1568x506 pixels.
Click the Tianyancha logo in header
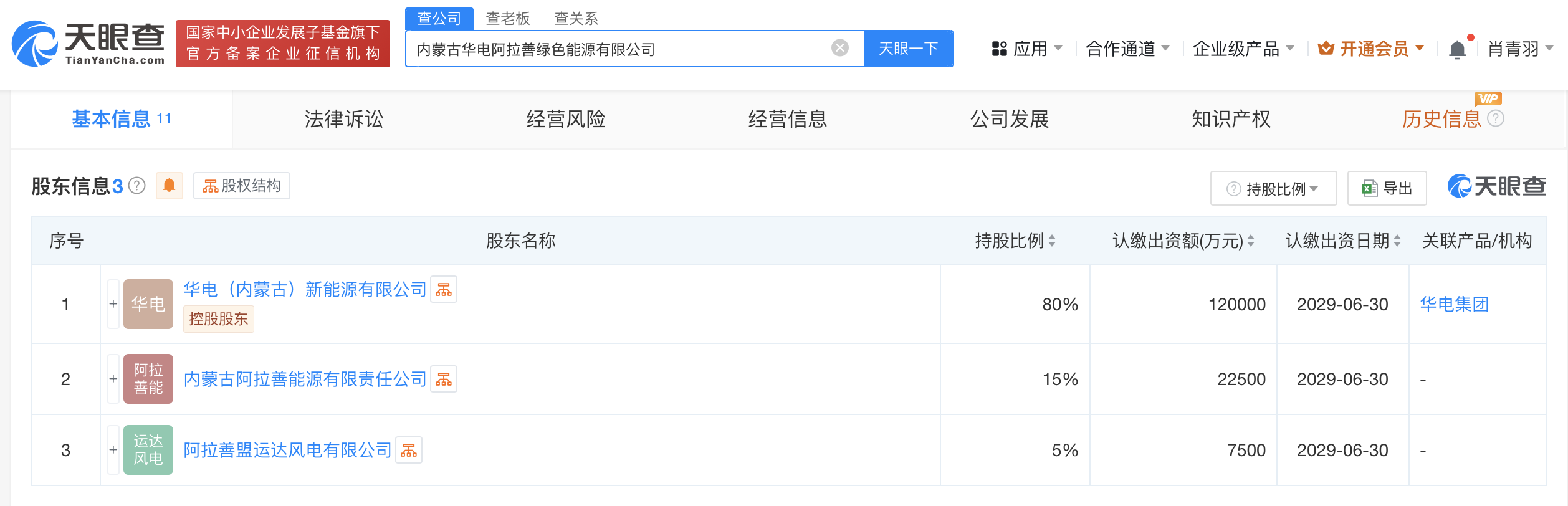pyautogui.click(x=88, y=44)
